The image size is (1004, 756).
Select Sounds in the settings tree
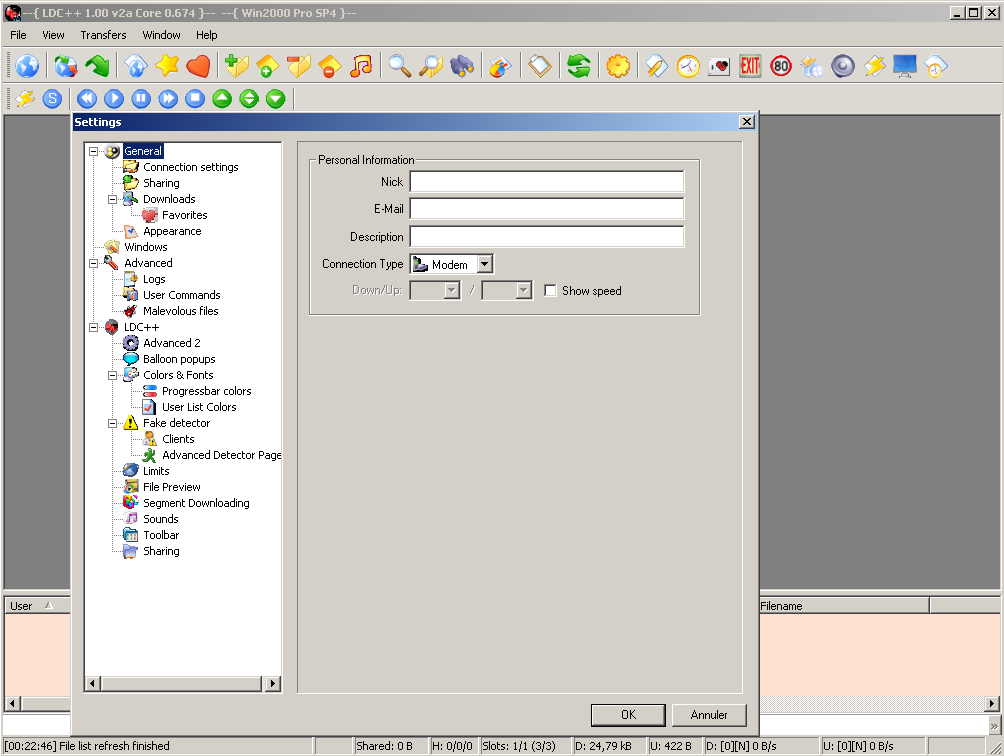pyautogui.click(x=160, y=519)
